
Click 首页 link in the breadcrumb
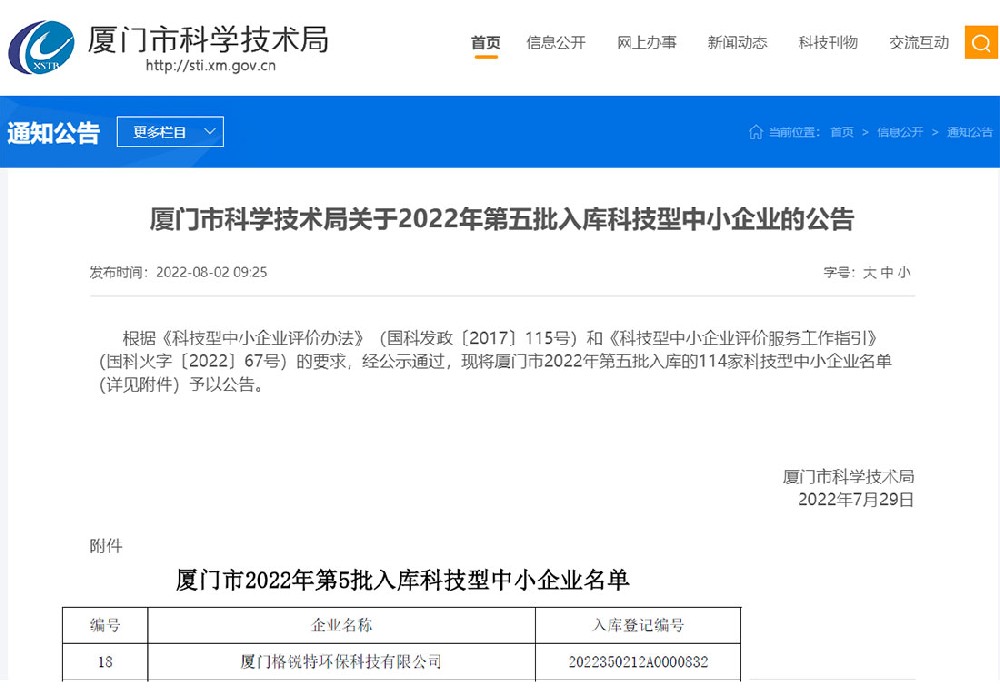(842, 132)
